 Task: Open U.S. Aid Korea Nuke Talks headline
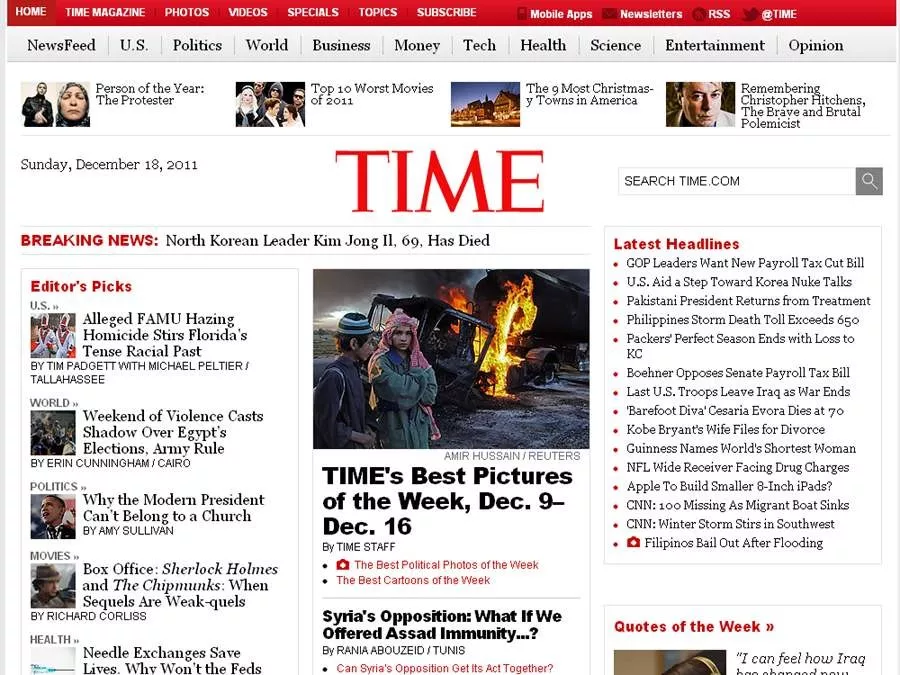pos(739,282)
